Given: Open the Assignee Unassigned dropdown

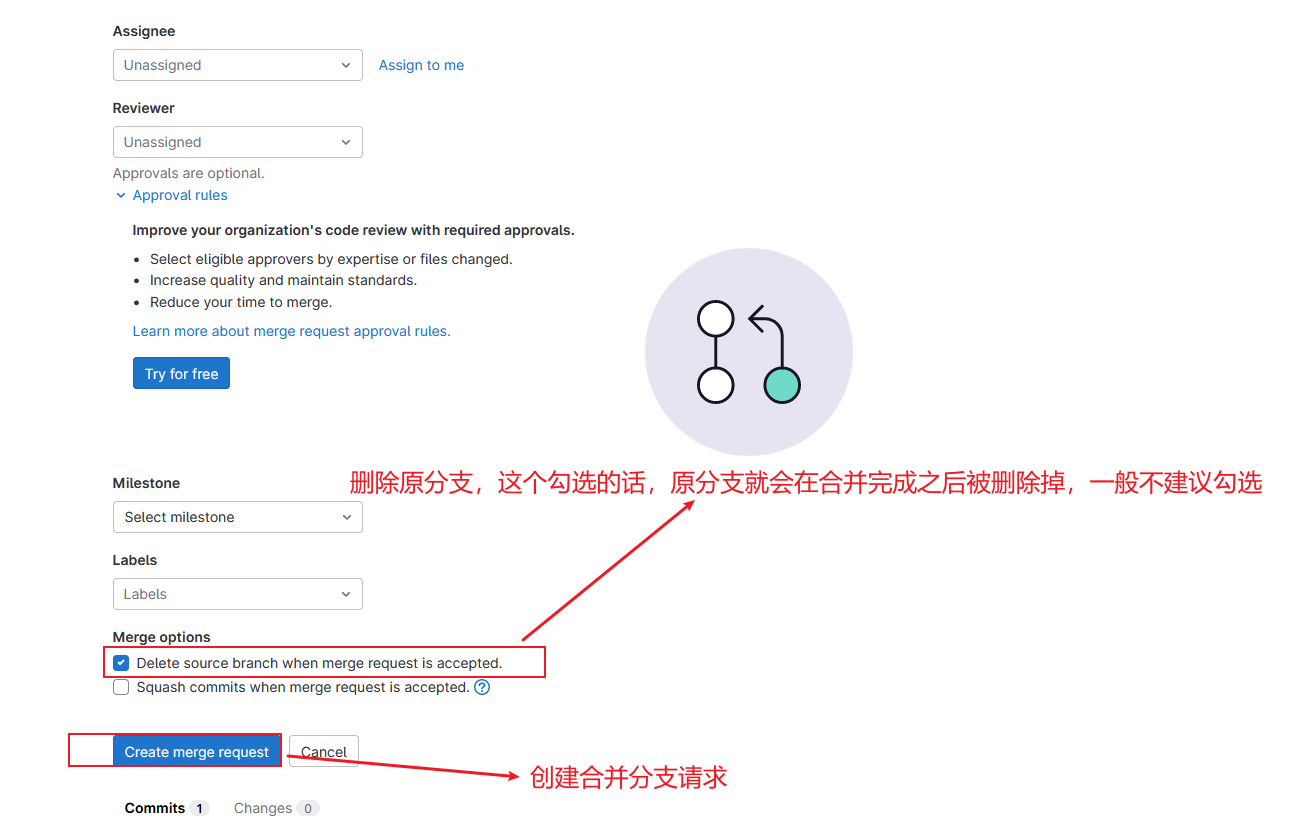Looking at the screenshot, I should coord(238,65).
